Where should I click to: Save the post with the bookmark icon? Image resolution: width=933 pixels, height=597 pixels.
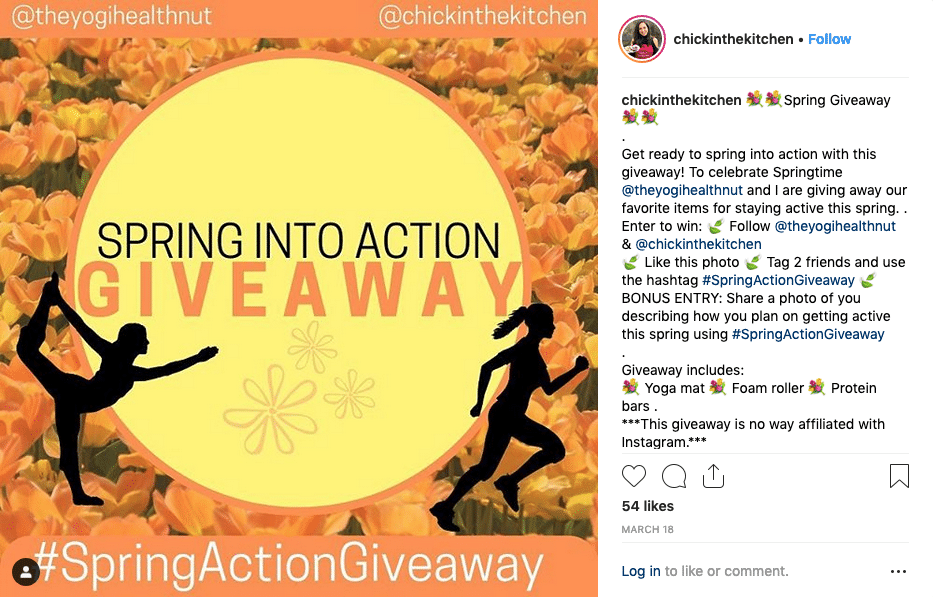click(899, 476)
